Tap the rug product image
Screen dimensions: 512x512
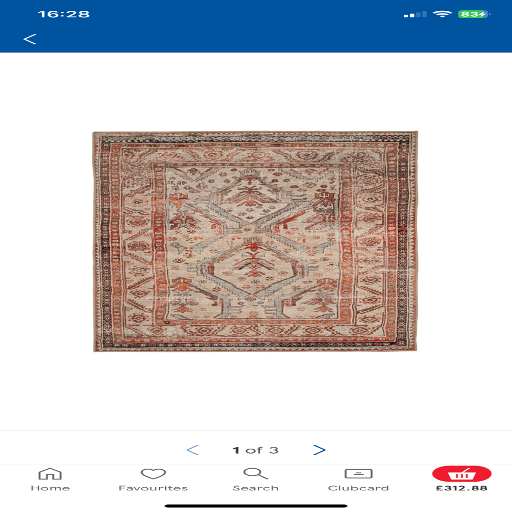255,241
